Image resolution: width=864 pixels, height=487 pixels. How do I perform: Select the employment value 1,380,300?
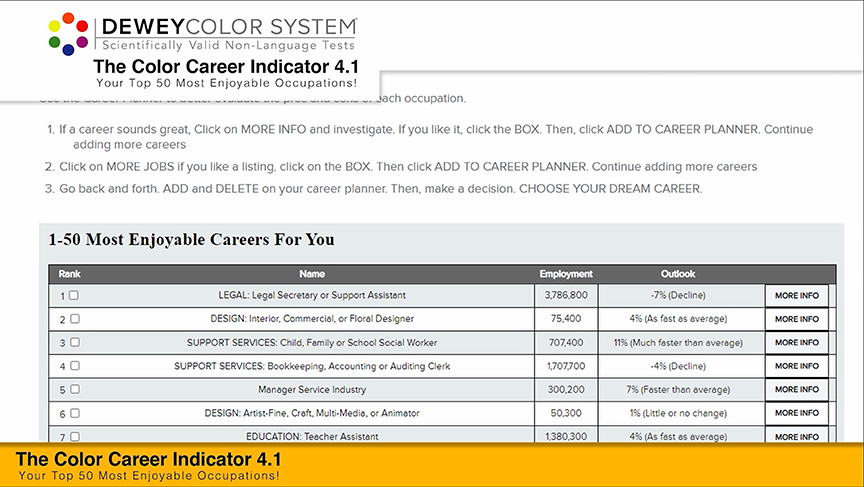[566, 436]
